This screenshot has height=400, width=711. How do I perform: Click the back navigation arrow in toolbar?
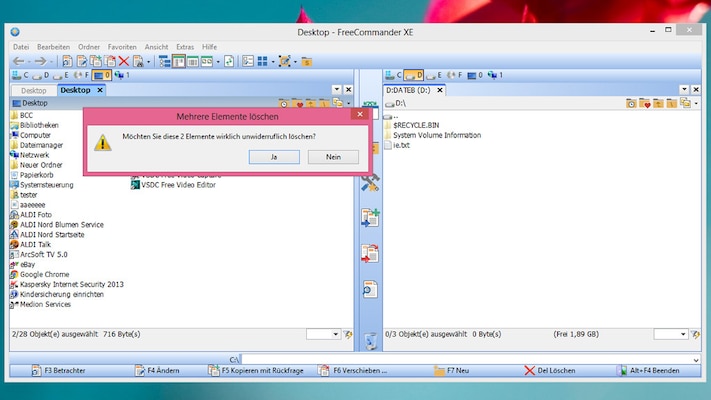coord(19,62)
